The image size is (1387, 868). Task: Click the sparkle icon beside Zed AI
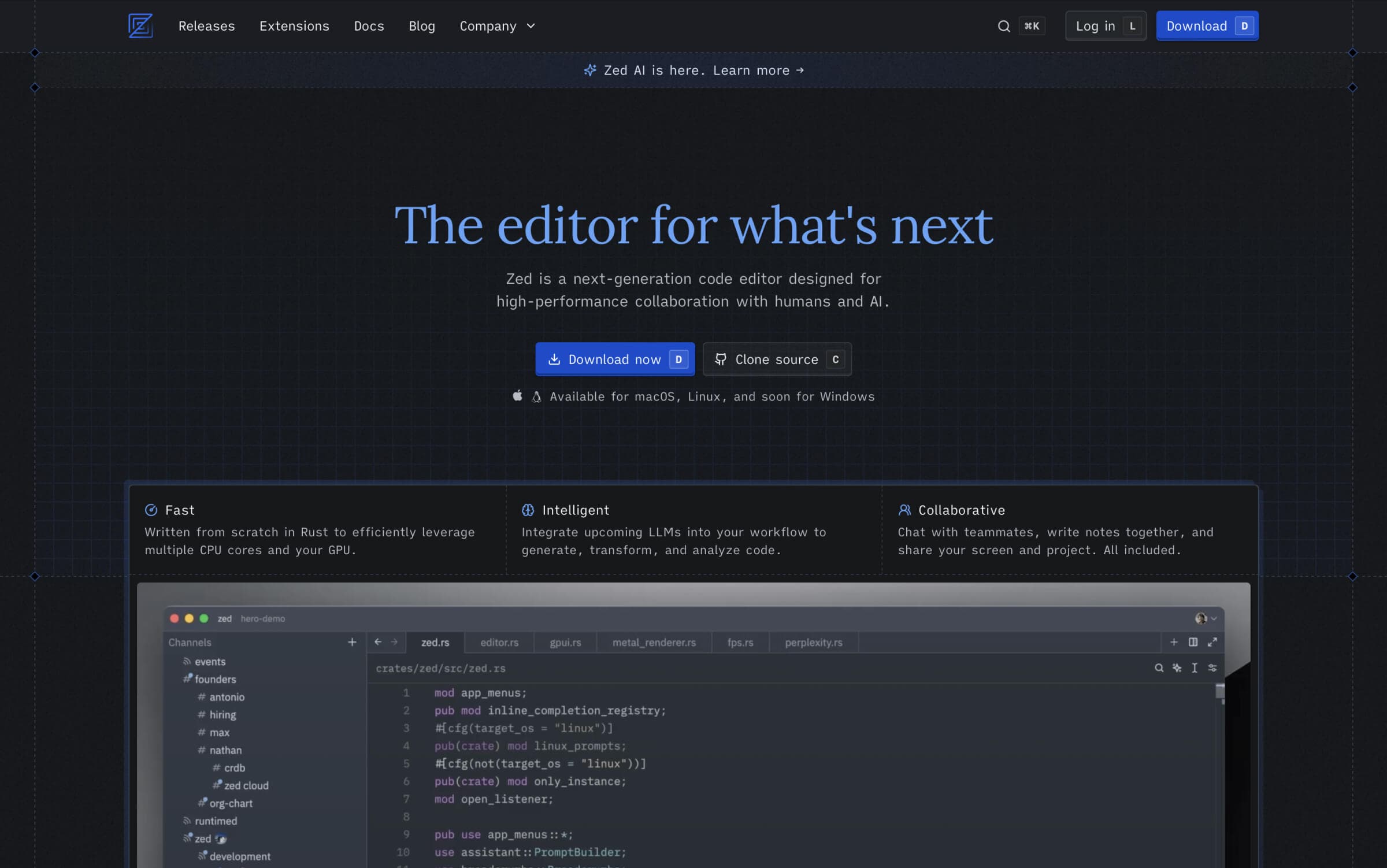(590, 71)
